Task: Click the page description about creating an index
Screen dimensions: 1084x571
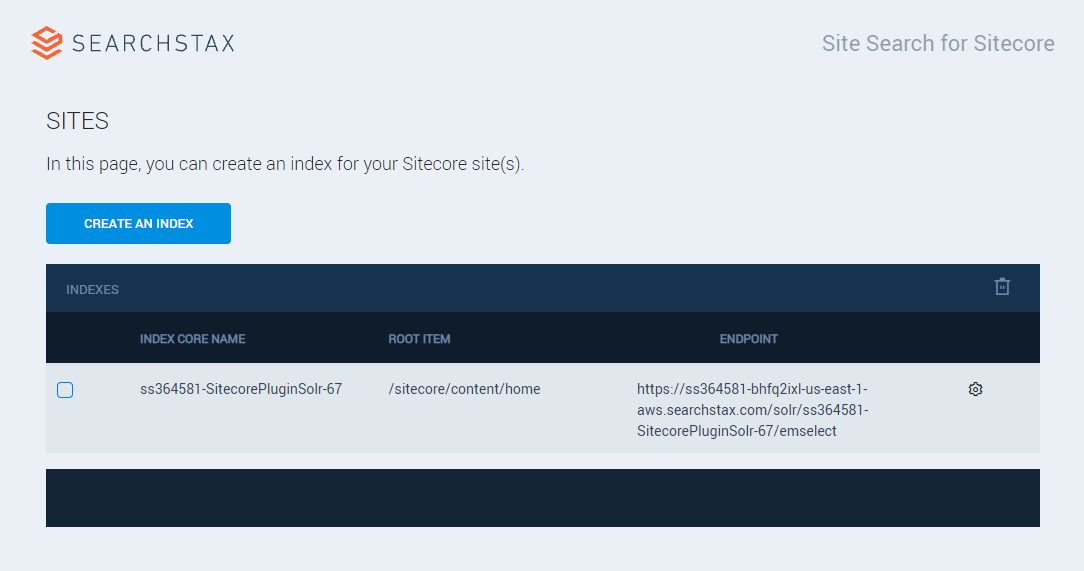Action: (285, 165)
